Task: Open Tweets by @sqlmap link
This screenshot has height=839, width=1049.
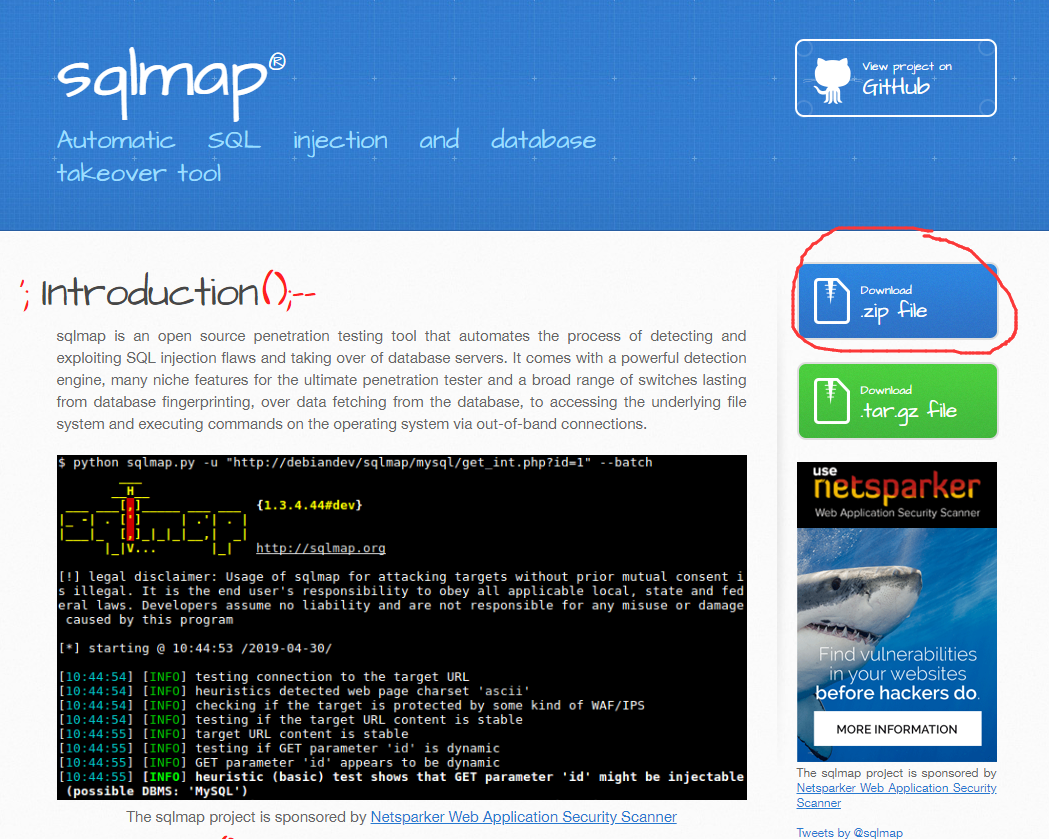Action: [x=850, y=833]
